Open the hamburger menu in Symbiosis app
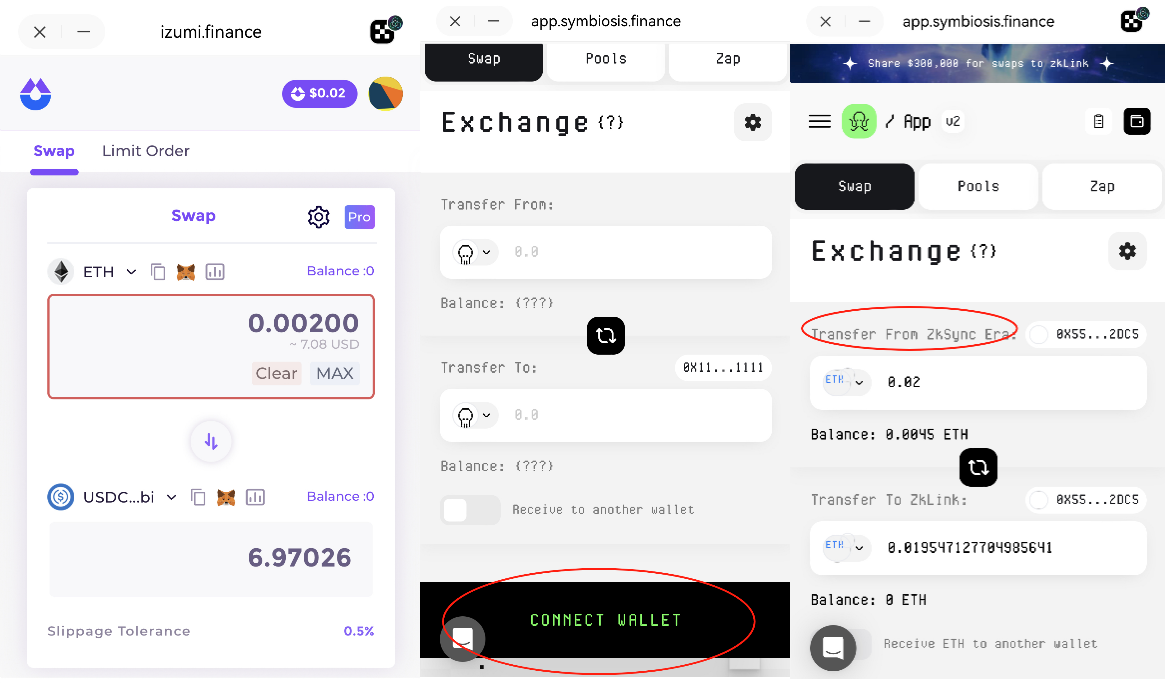Screen dimensions: 1165x683 coord(820,122)
